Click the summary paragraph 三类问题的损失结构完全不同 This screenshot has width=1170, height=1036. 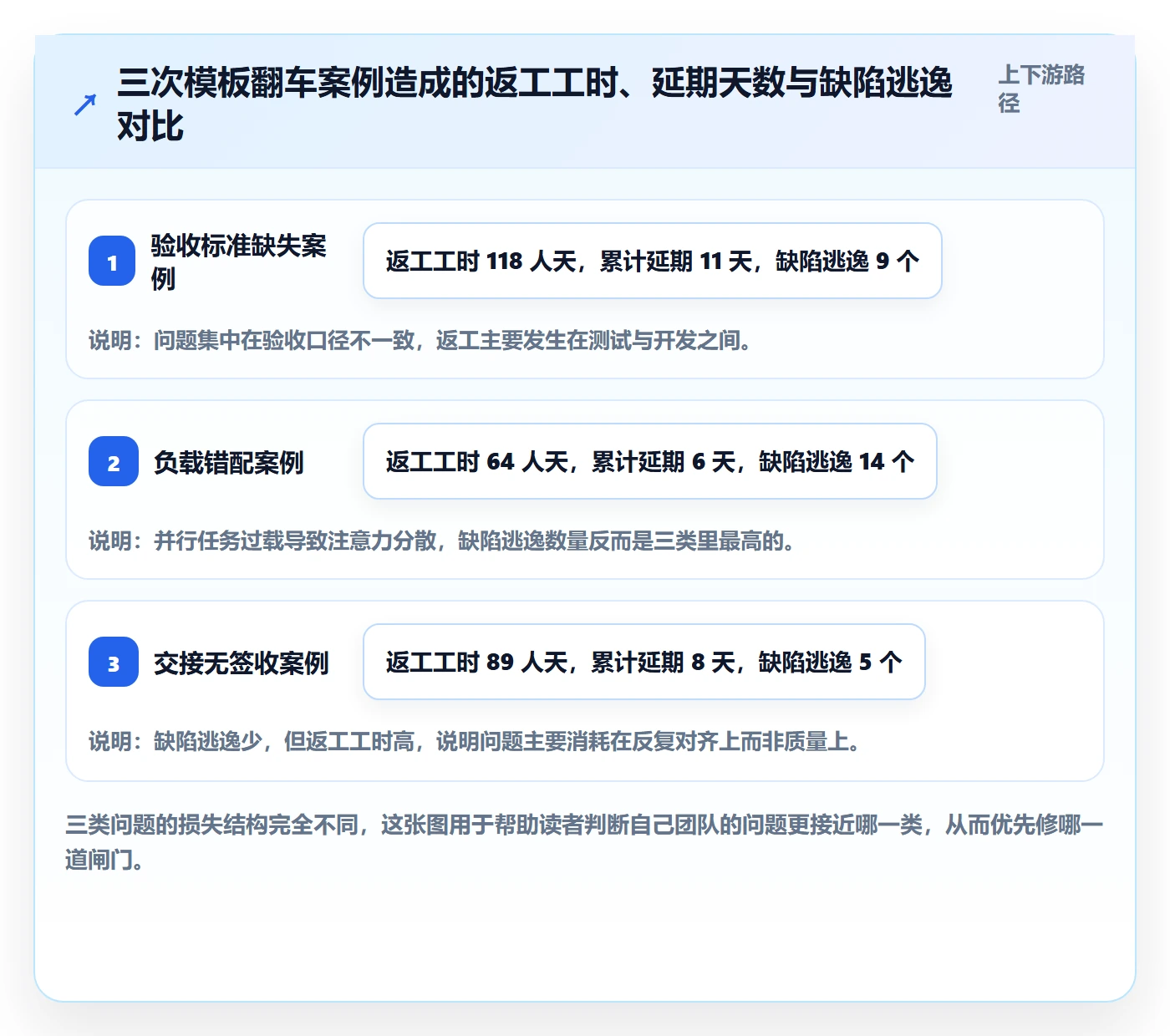(584, 841)
